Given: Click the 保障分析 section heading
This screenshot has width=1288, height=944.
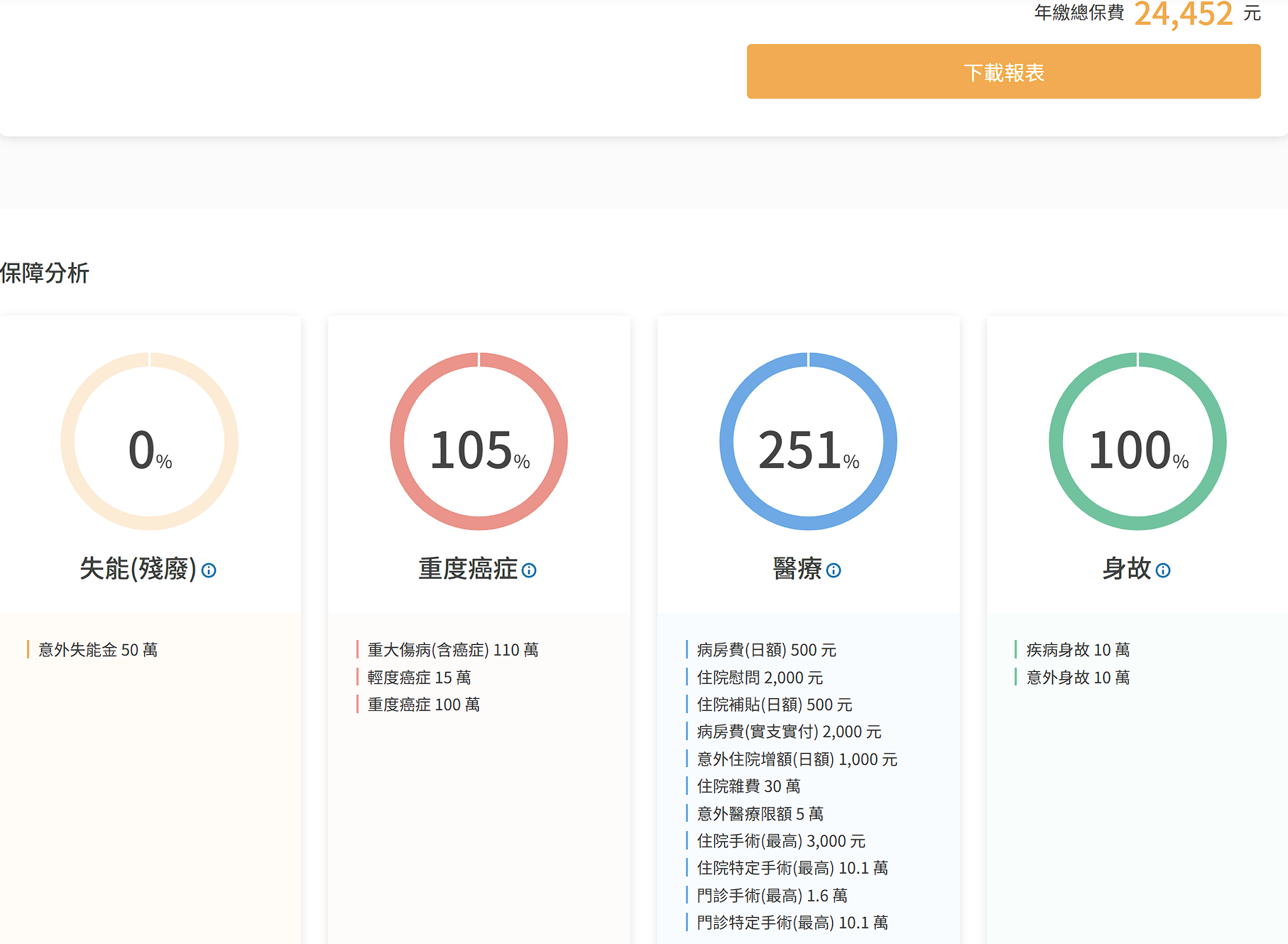Looking at the screenshot, I should [x=45, y=273].
